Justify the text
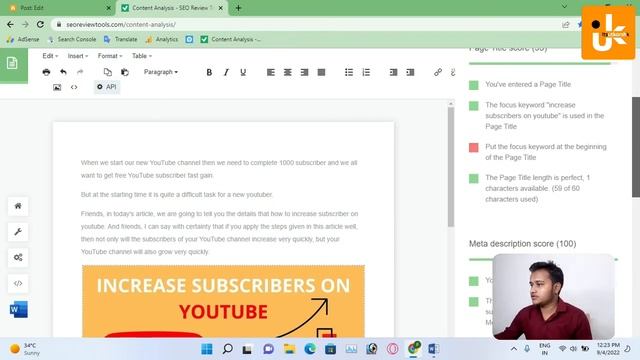This screenshot has width=640, height=360. pyautogui.click(x=322, y=72)
